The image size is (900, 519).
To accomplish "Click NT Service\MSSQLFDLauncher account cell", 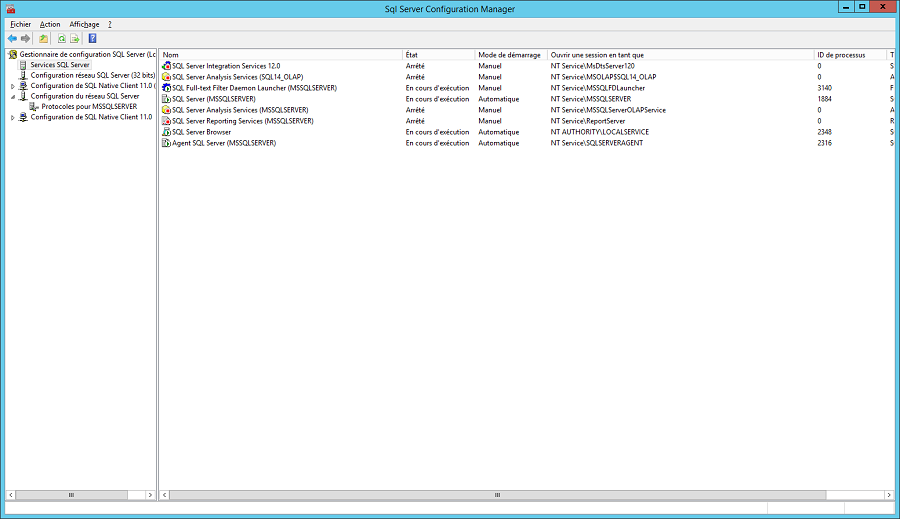I will click(598, 88).
